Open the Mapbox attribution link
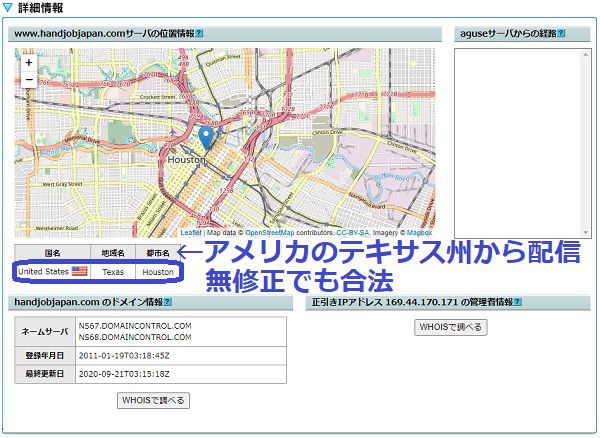Screen dimensions: 600x438 (419, 233)
